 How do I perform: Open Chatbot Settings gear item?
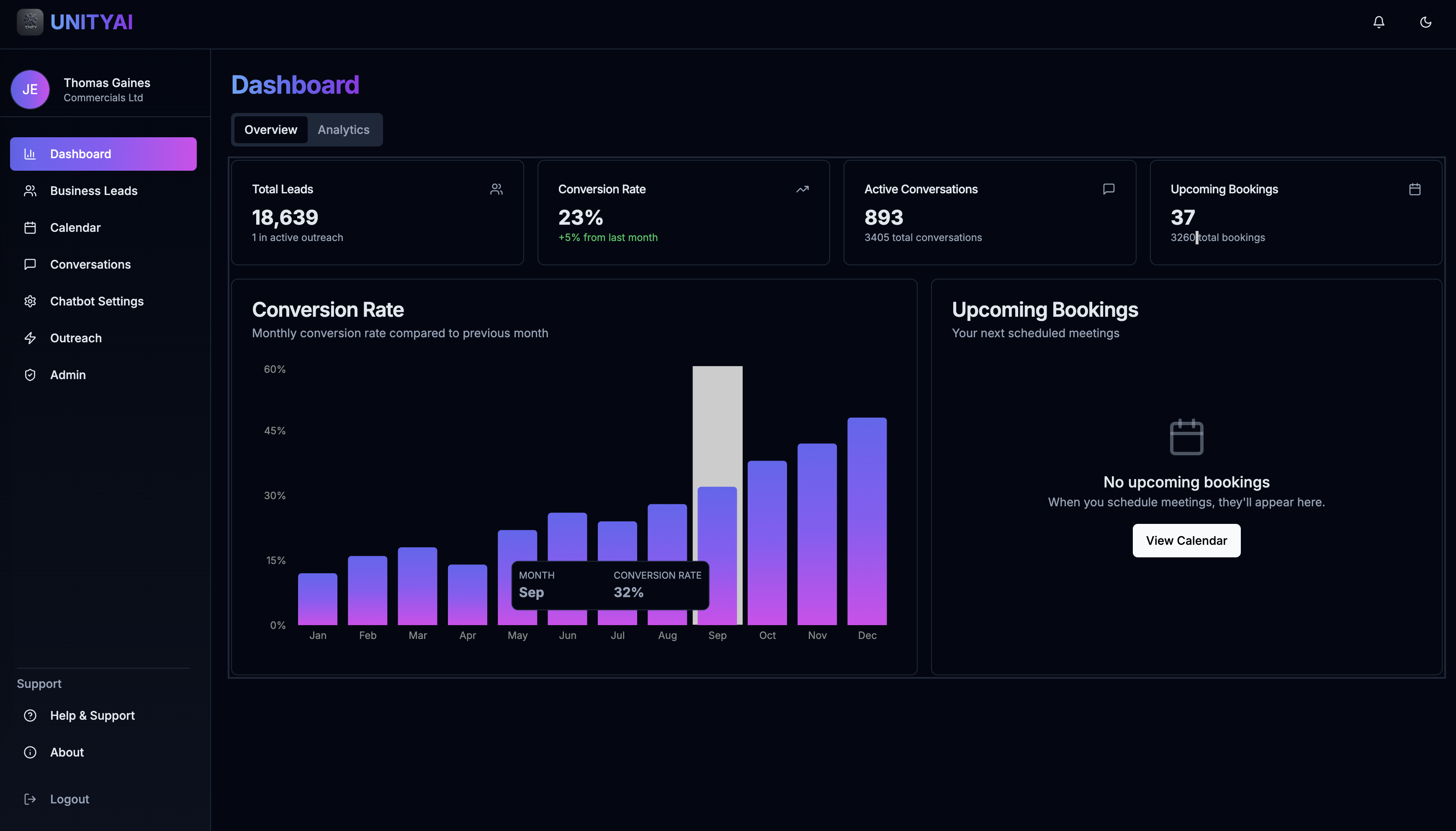(97, 301)
